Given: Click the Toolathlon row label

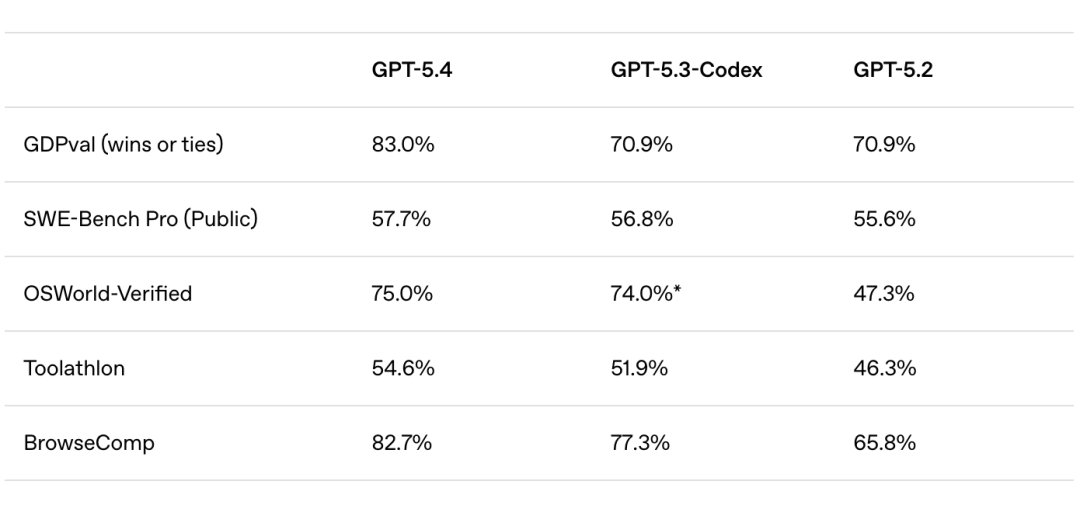Looking at the screenshot, I should 76,368.
